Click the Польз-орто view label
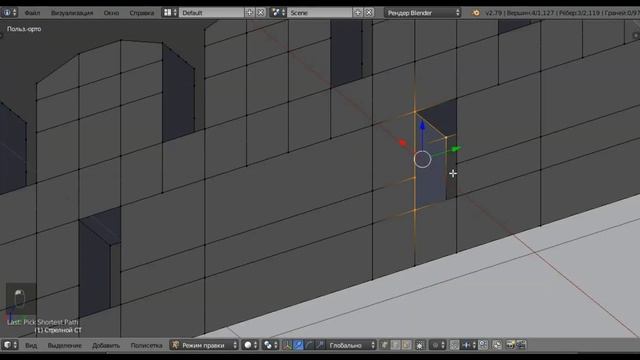Viewport: 640px width, 360px height. 24,29
